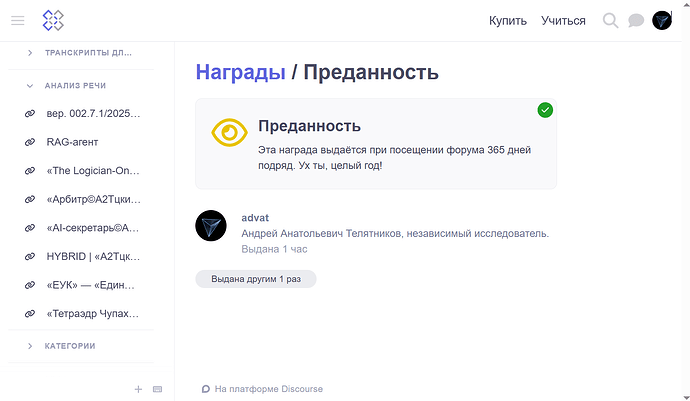The height and width of the screenshot is (401, 690).
Task: Open sidebar link HYBRID | «А2Тцк…
Action: pyautogui.click(x=93, y=257)
